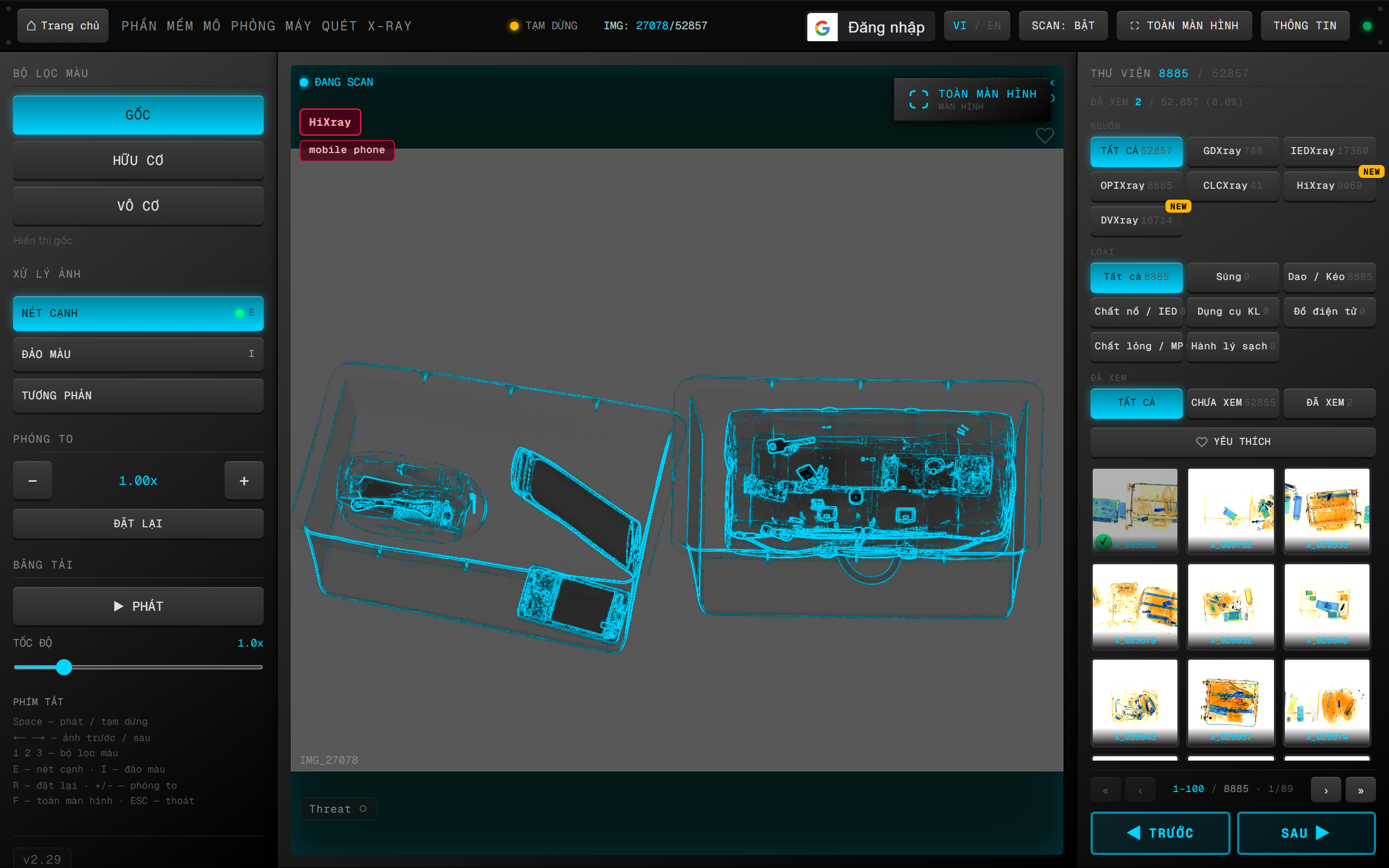Screen dimensions: 1389x868
Task: Show CHƯA XEM unviewed images
Action: (1233, 403)
